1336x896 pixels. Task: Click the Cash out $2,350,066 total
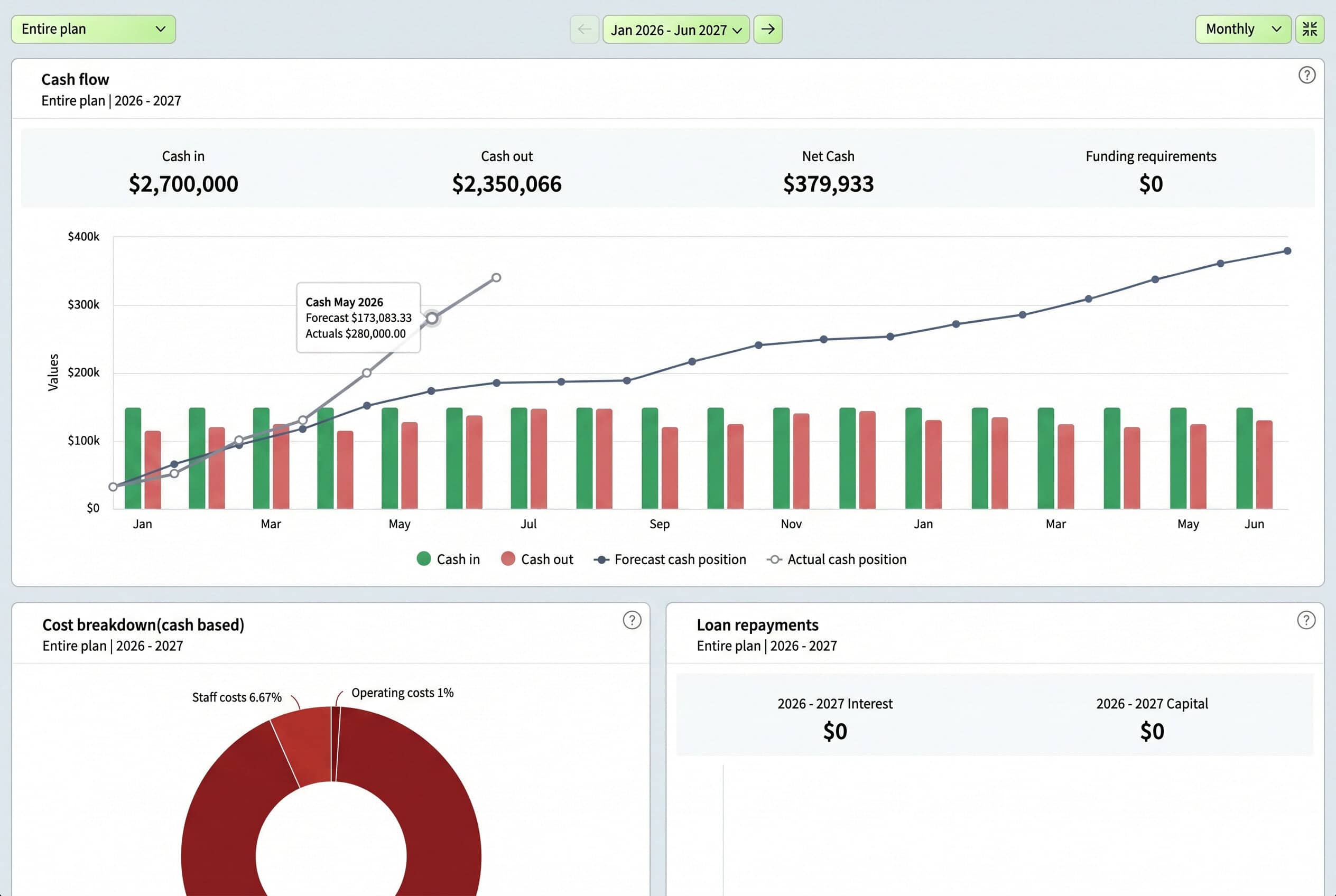(506, 184)
